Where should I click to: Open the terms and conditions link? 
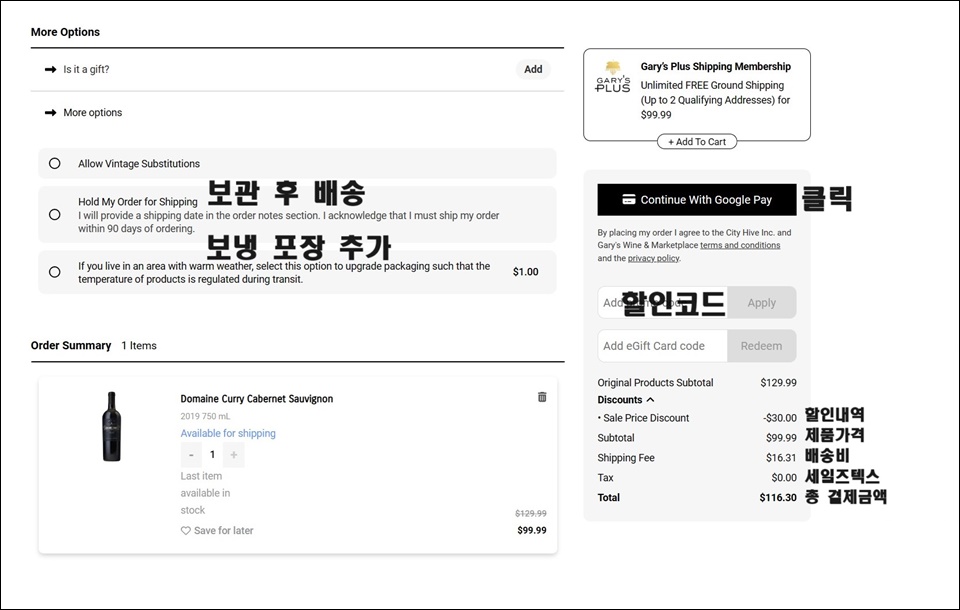click(x=740, y=245)
